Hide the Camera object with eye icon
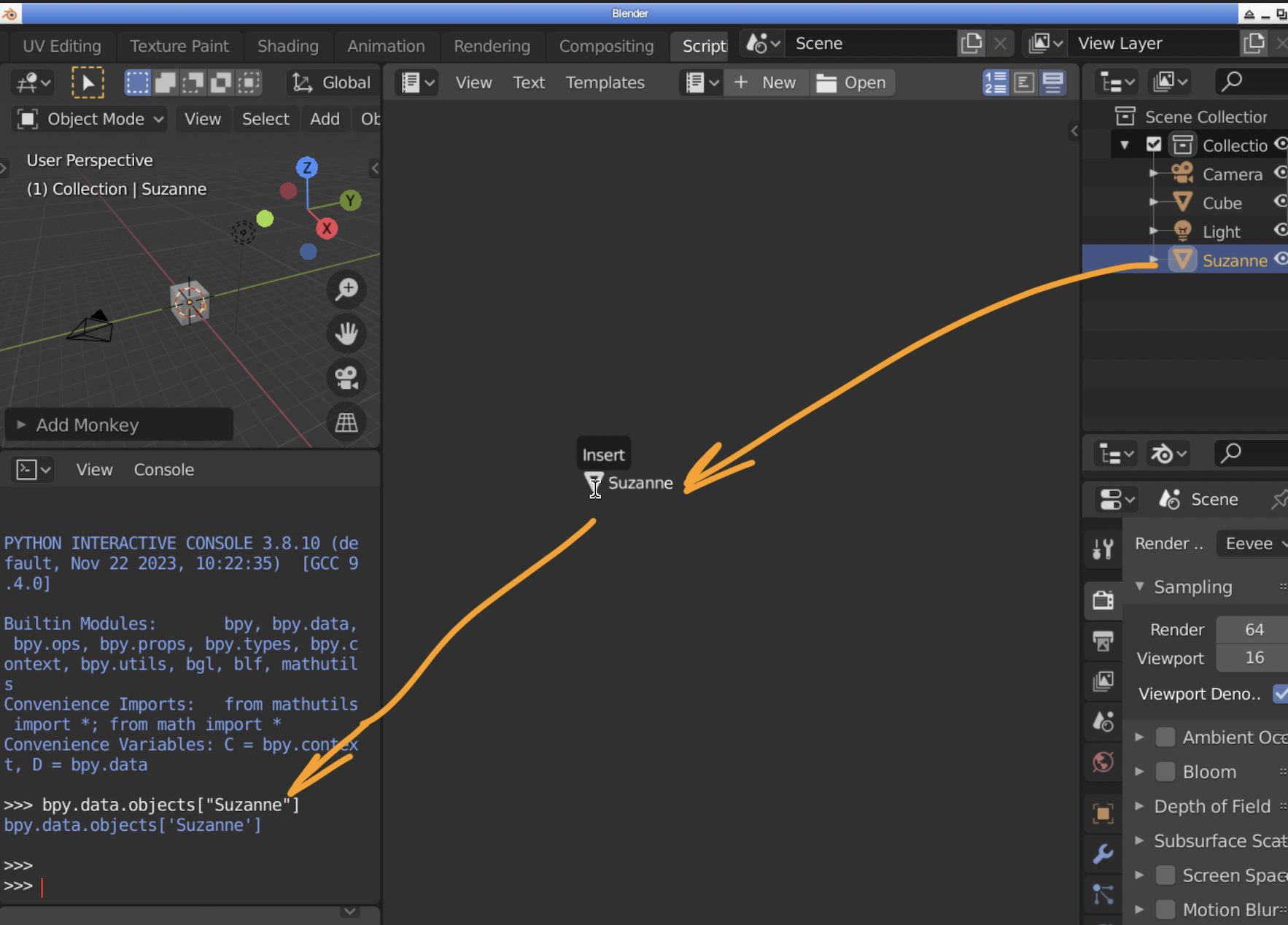This screenshot has width=1288, height=925. (x=1280, y=173)
